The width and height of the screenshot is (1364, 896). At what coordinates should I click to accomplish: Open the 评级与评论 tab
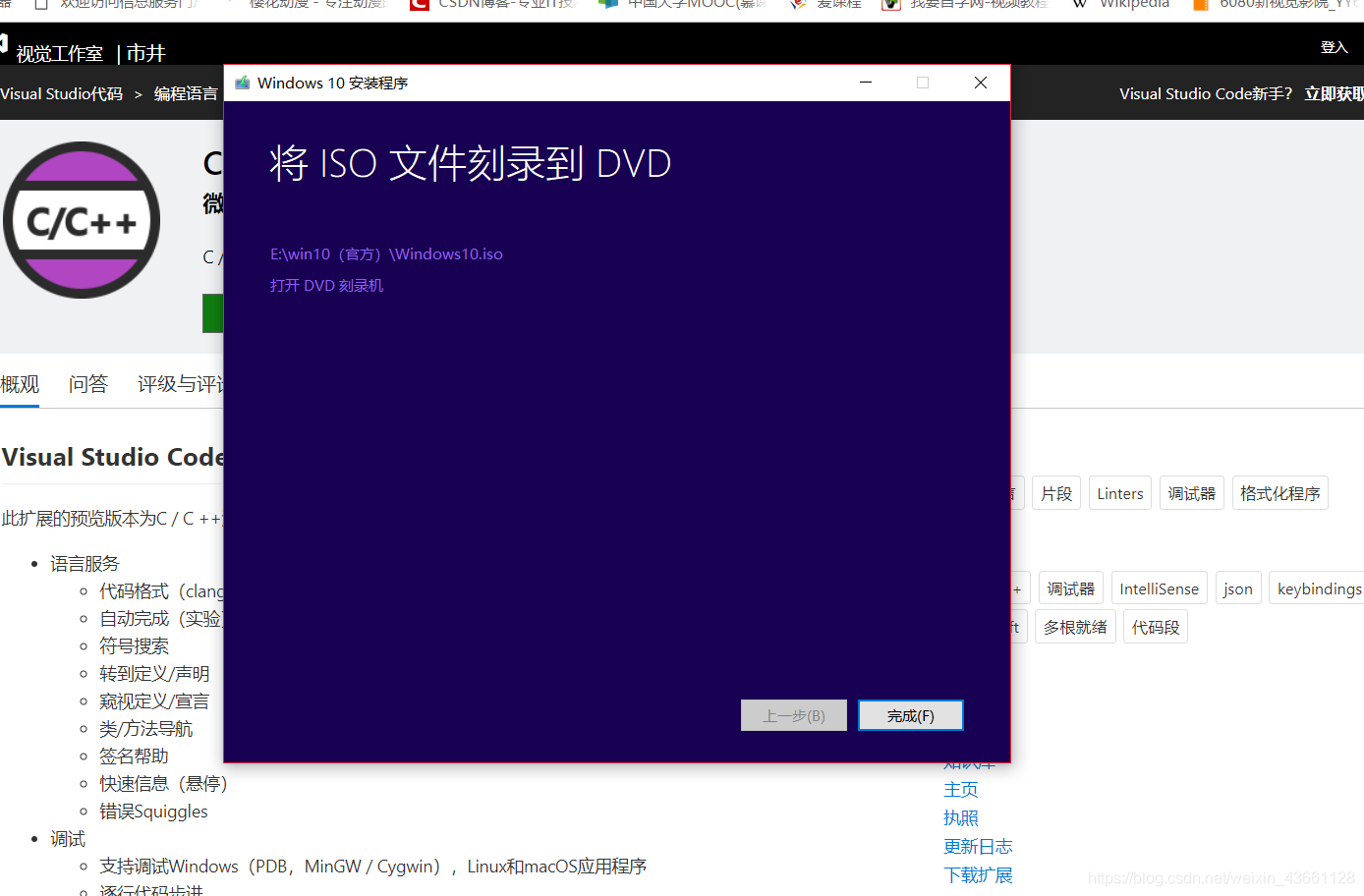(x=180, y=384)
